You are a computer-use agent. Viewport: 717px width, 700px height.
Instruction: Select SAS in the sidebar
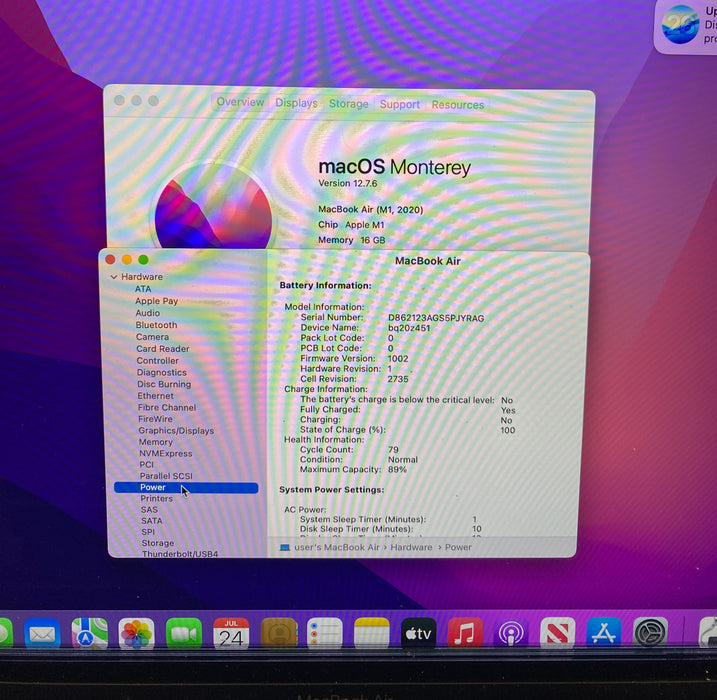tap(149, 509)
